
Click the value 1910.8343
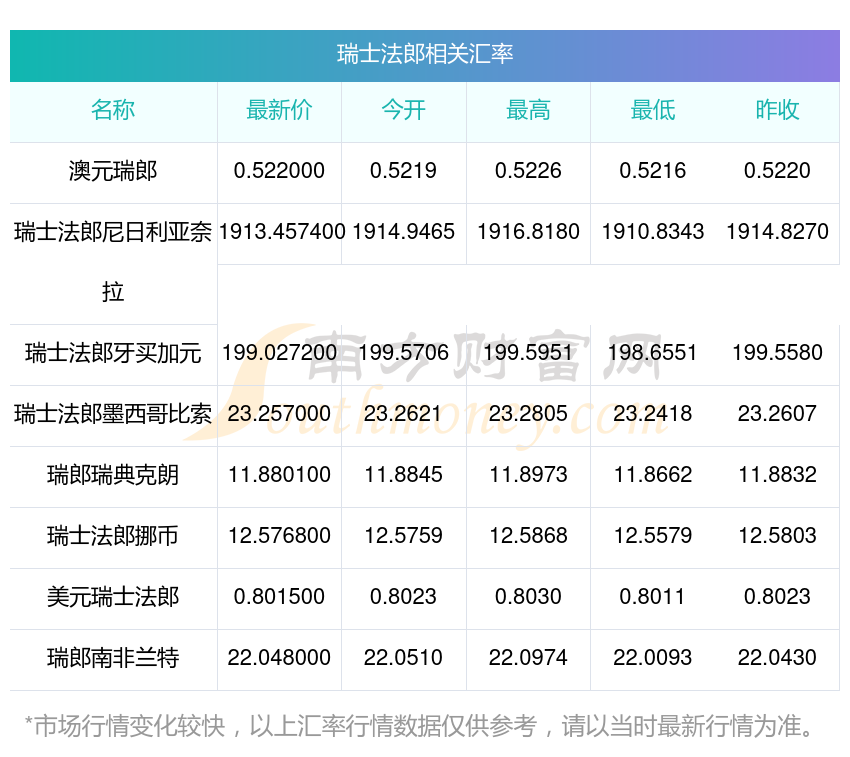[x=653, y=232]
